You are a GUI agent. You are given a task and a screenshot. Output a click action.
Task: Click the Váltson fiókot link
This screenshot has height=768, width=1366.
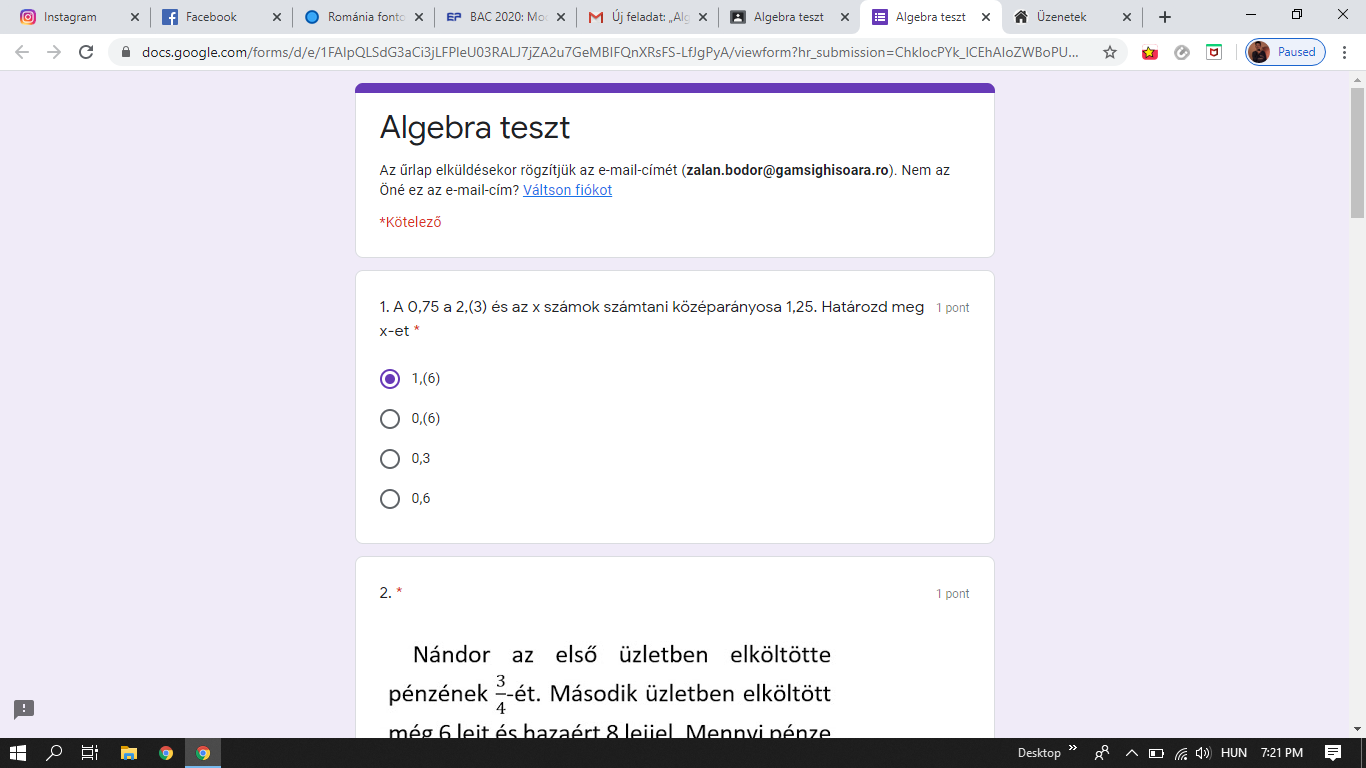coord(567,190)
